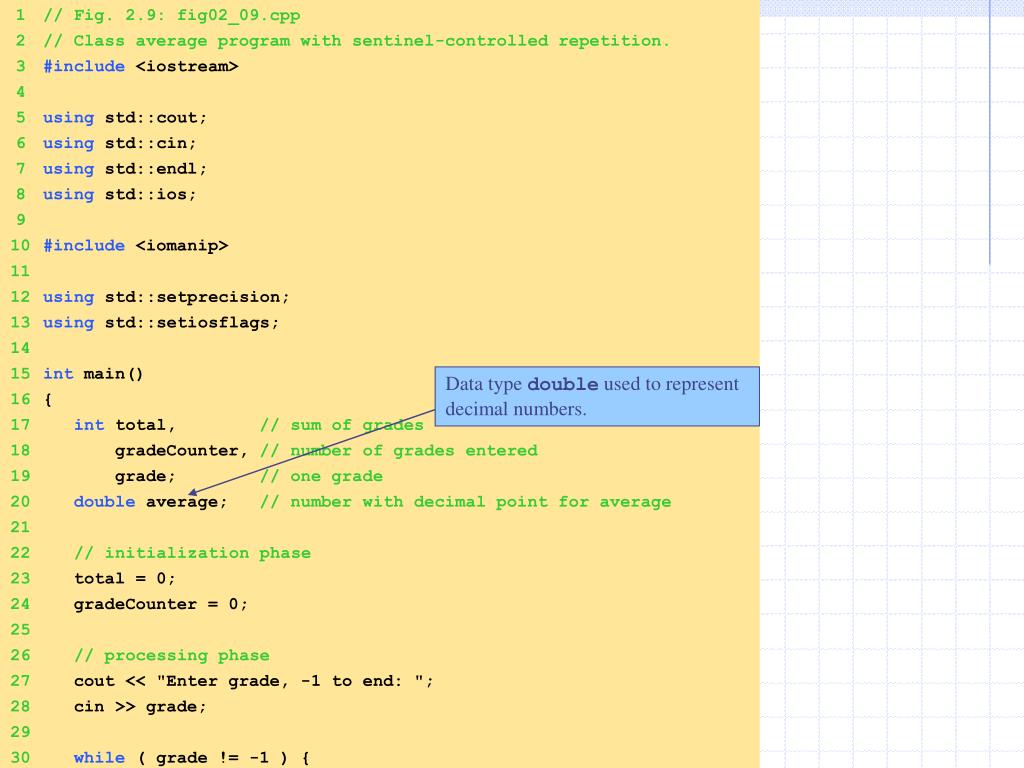Image resolution: width=1024 pixels, height=768 pixels.
Task: Click '#include <iostream>' on line 3
Action: [140, 66]
